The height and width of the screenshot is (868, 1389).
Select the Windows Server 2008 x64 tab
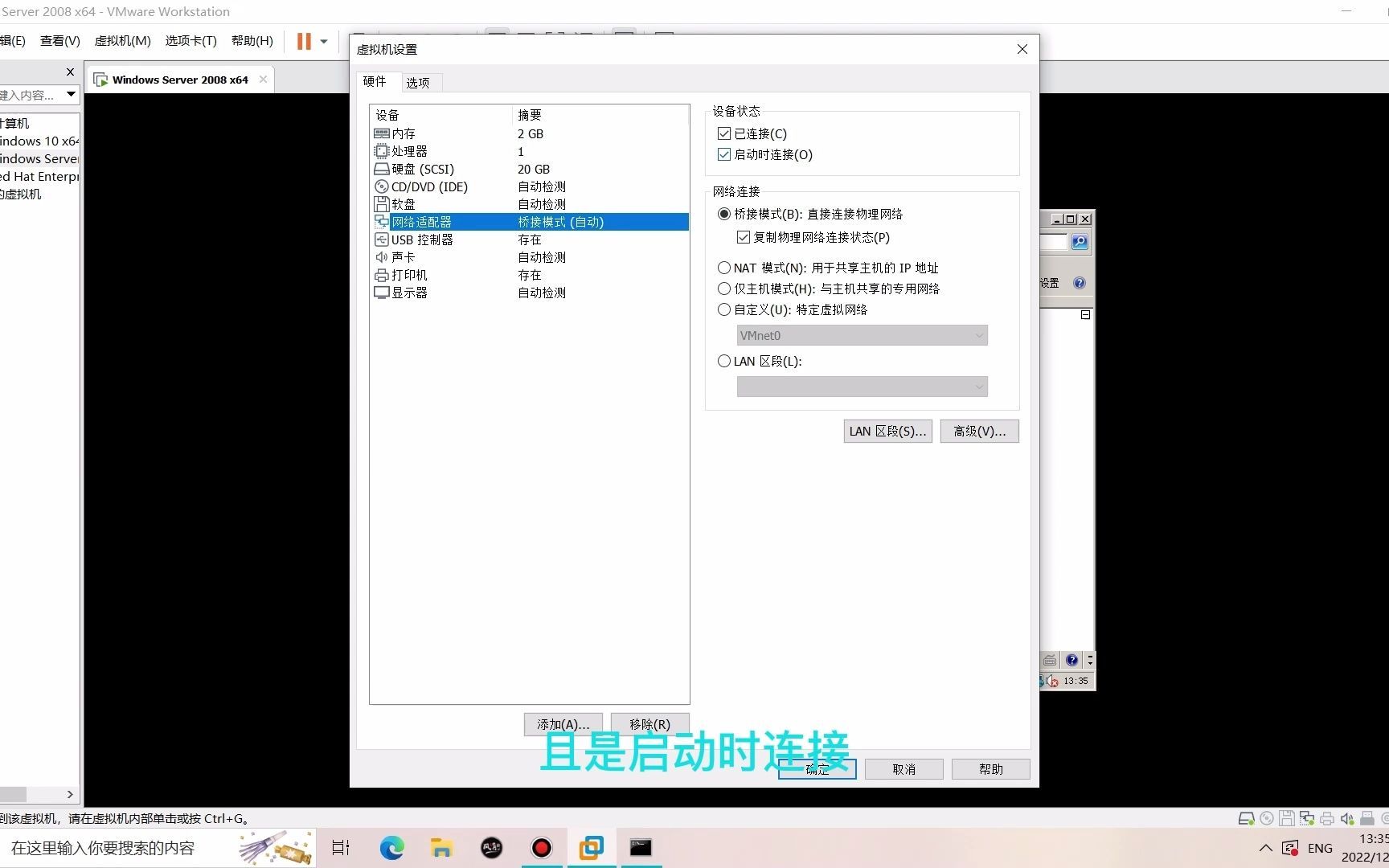point(180,80)
